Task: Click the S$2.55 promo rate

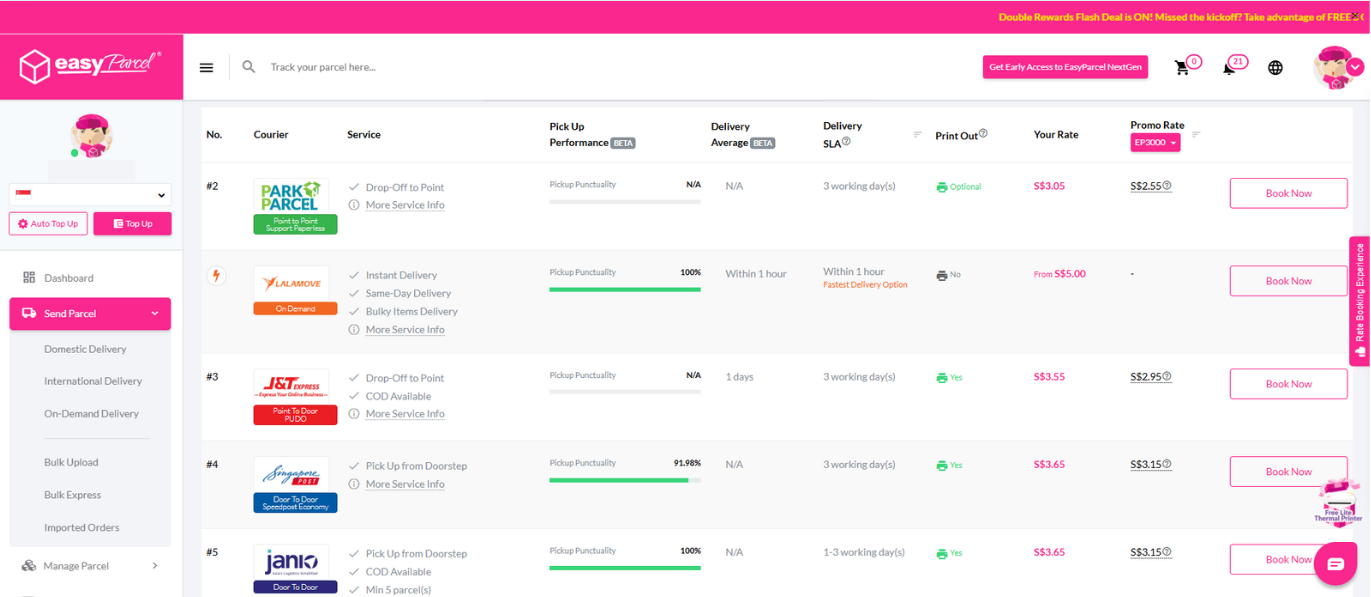Action: coord(1146,186)
